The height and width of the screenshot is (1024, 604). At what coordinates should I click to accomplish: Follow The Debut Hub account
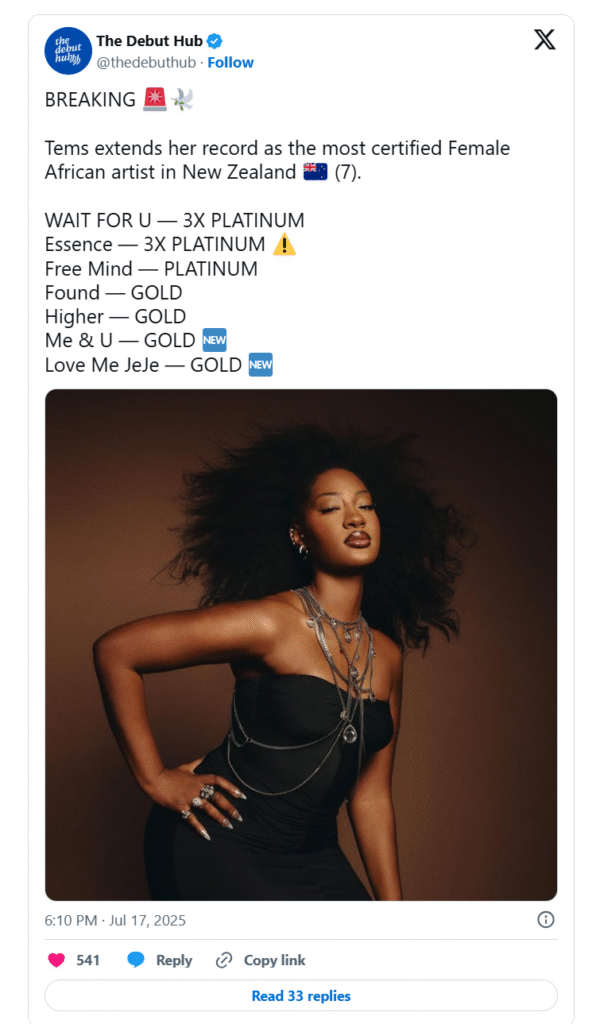coord(230,63)
